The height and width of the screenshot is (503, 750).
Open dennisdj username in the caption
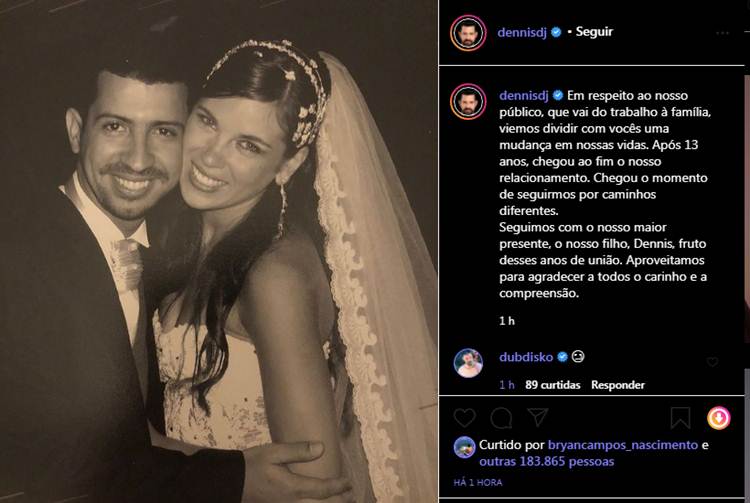pyautogui.click(x=524, y=96)
